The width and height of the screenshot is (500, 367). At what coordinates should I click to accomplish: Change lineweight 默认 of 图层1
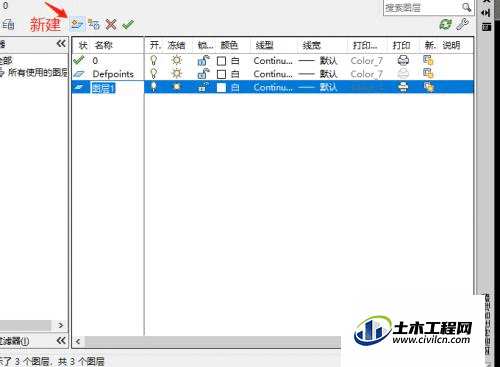tap(318, 87)
